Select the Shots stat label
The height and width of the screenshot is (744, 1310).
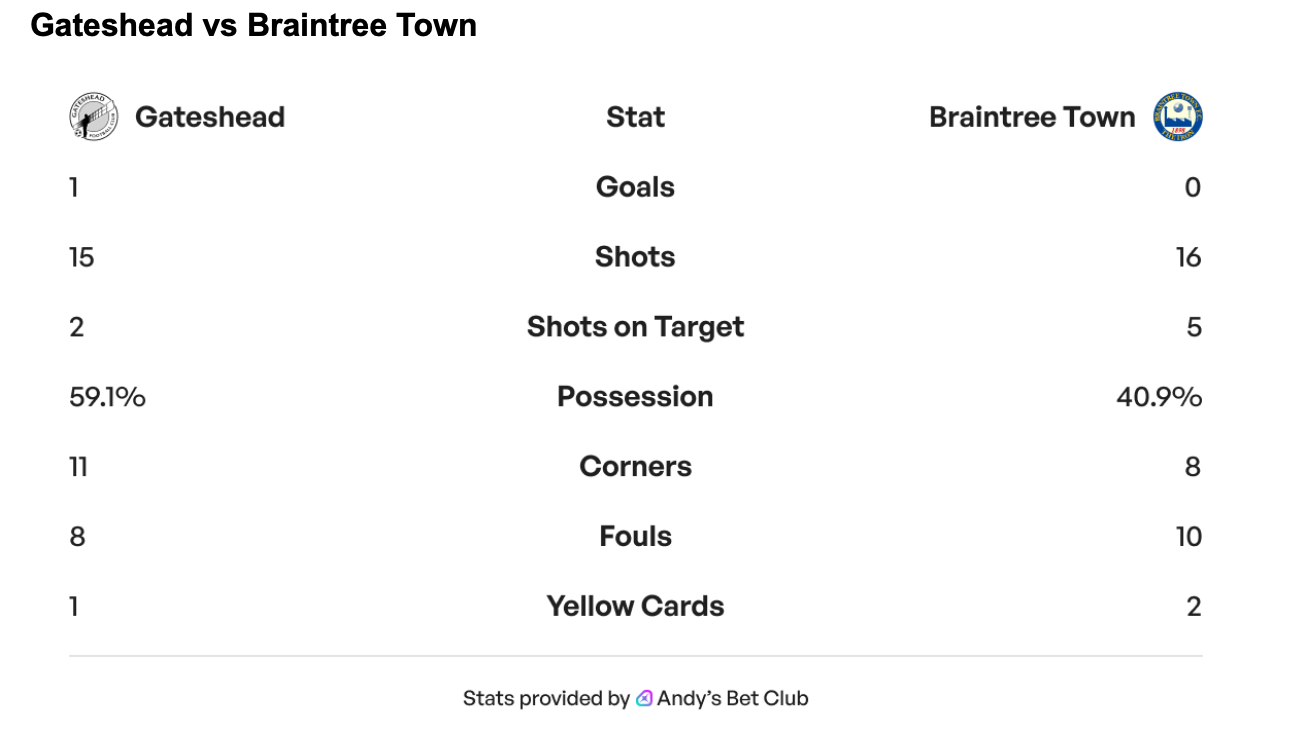[635, 257]
